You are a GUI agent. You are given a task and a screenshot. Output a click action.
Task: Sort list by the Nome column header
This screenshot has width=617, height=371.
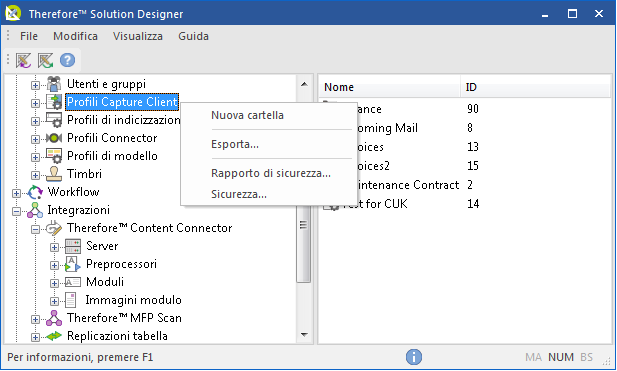point(390,87)
